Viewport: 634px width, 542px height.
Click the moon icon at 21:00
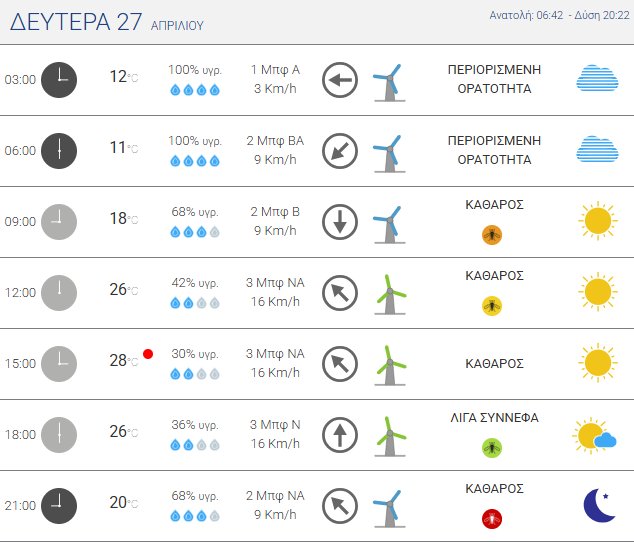599,506
